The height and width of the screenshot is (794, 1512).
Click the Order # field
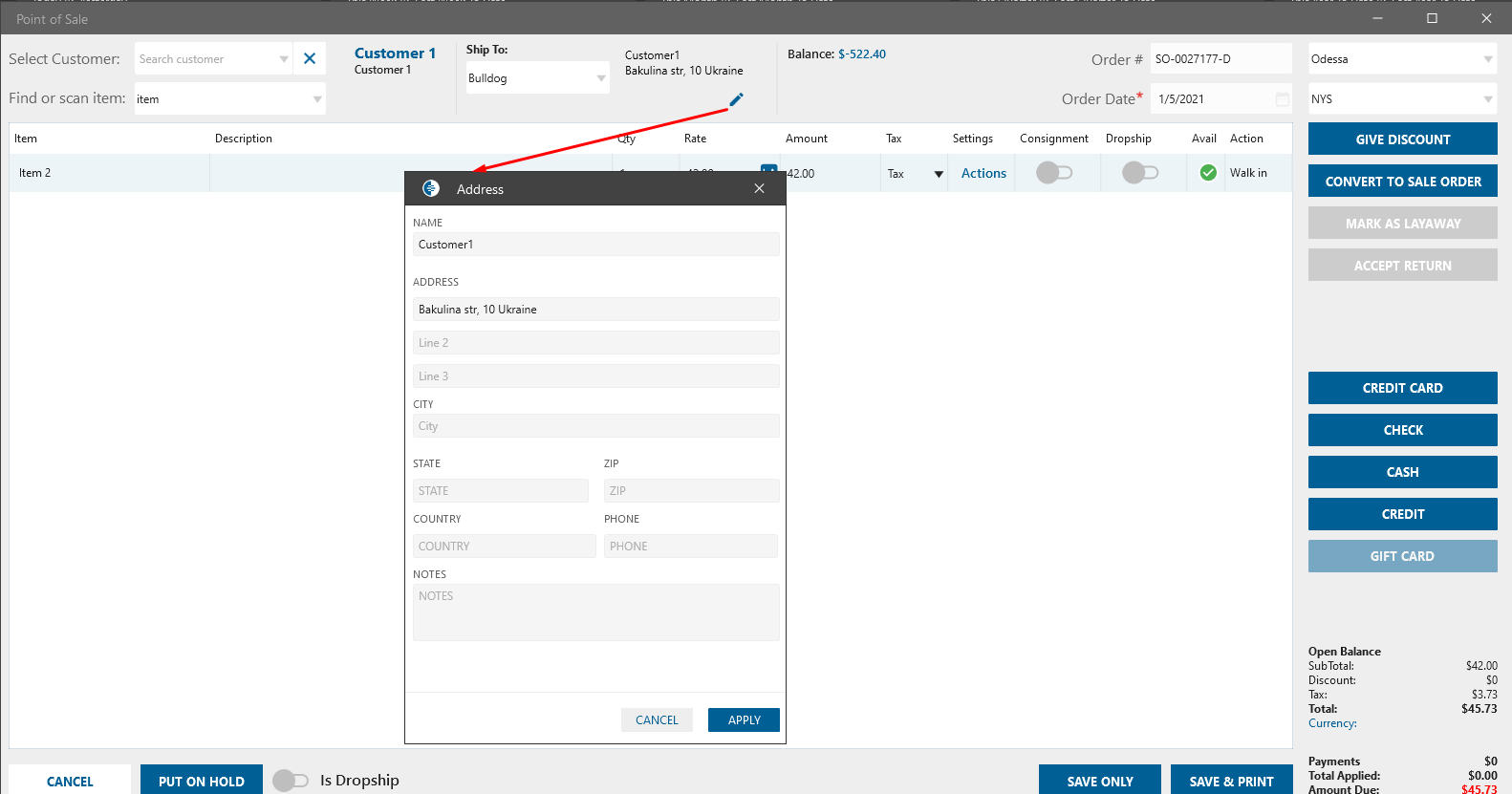(x=1221, y=58)
